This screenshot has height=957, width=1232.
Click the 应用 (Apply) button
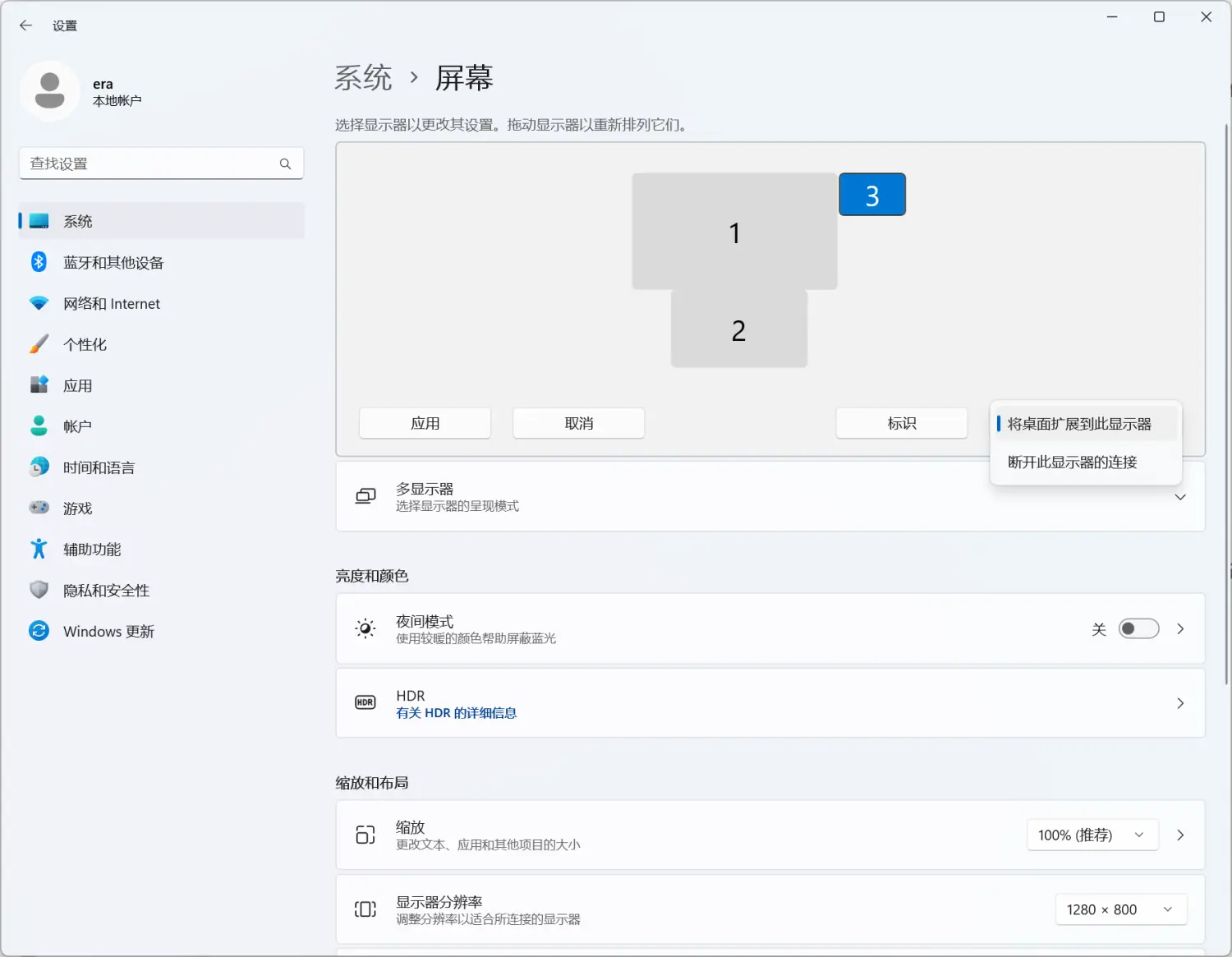click(425, 423)
